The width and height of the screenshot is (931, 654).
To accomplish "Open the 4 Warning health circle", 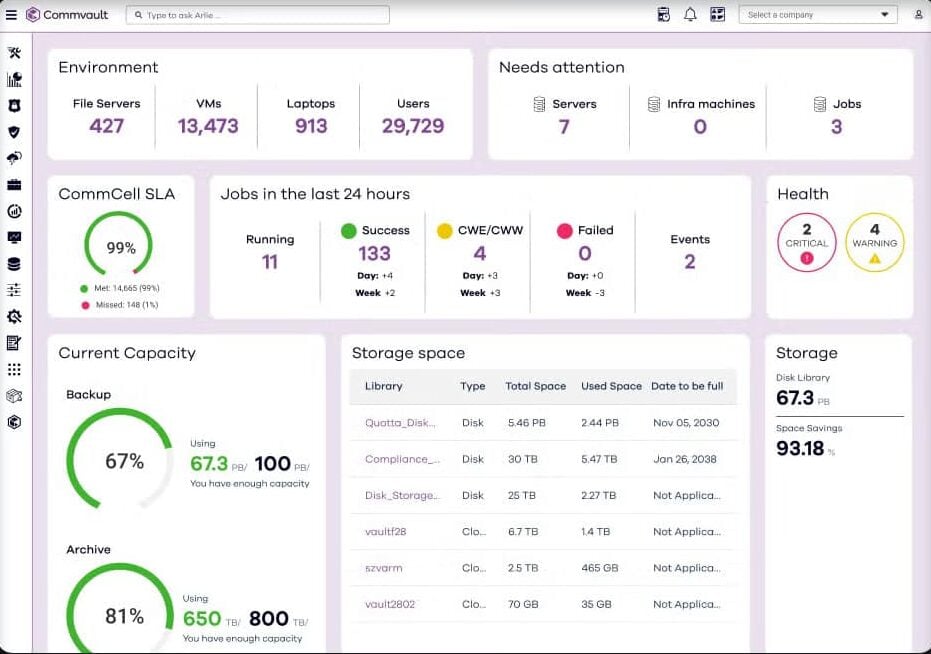I will click(875, 242).
